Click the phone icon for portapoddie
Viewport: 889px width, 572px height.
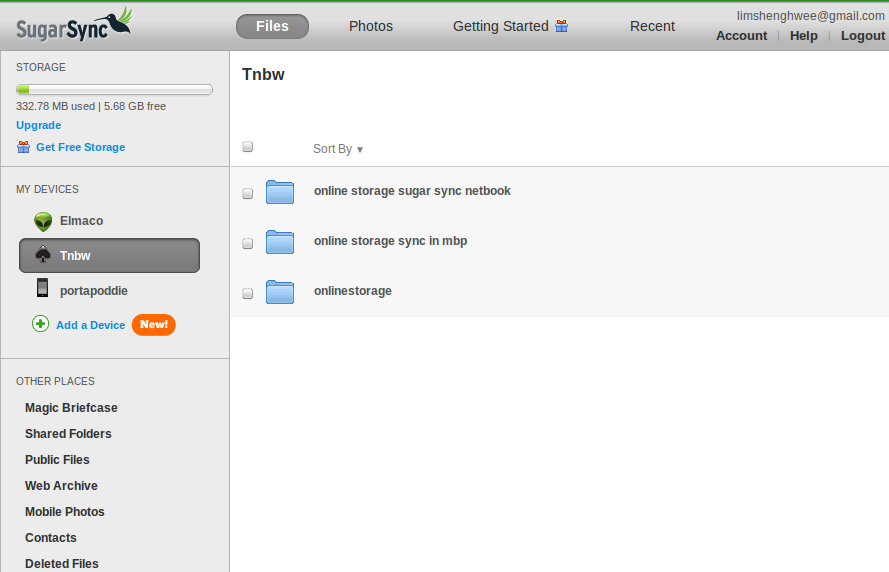click(43, 288)
